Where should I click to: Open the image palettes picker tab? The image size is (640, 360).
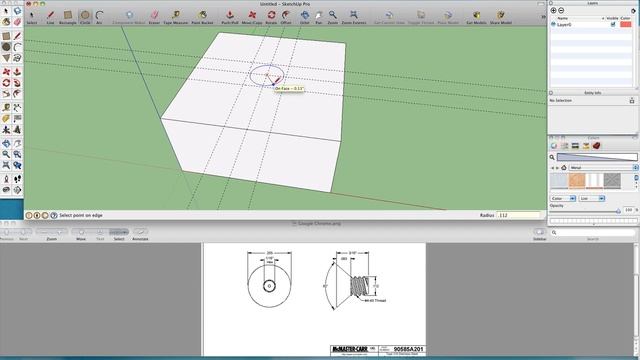coord(586,146)
